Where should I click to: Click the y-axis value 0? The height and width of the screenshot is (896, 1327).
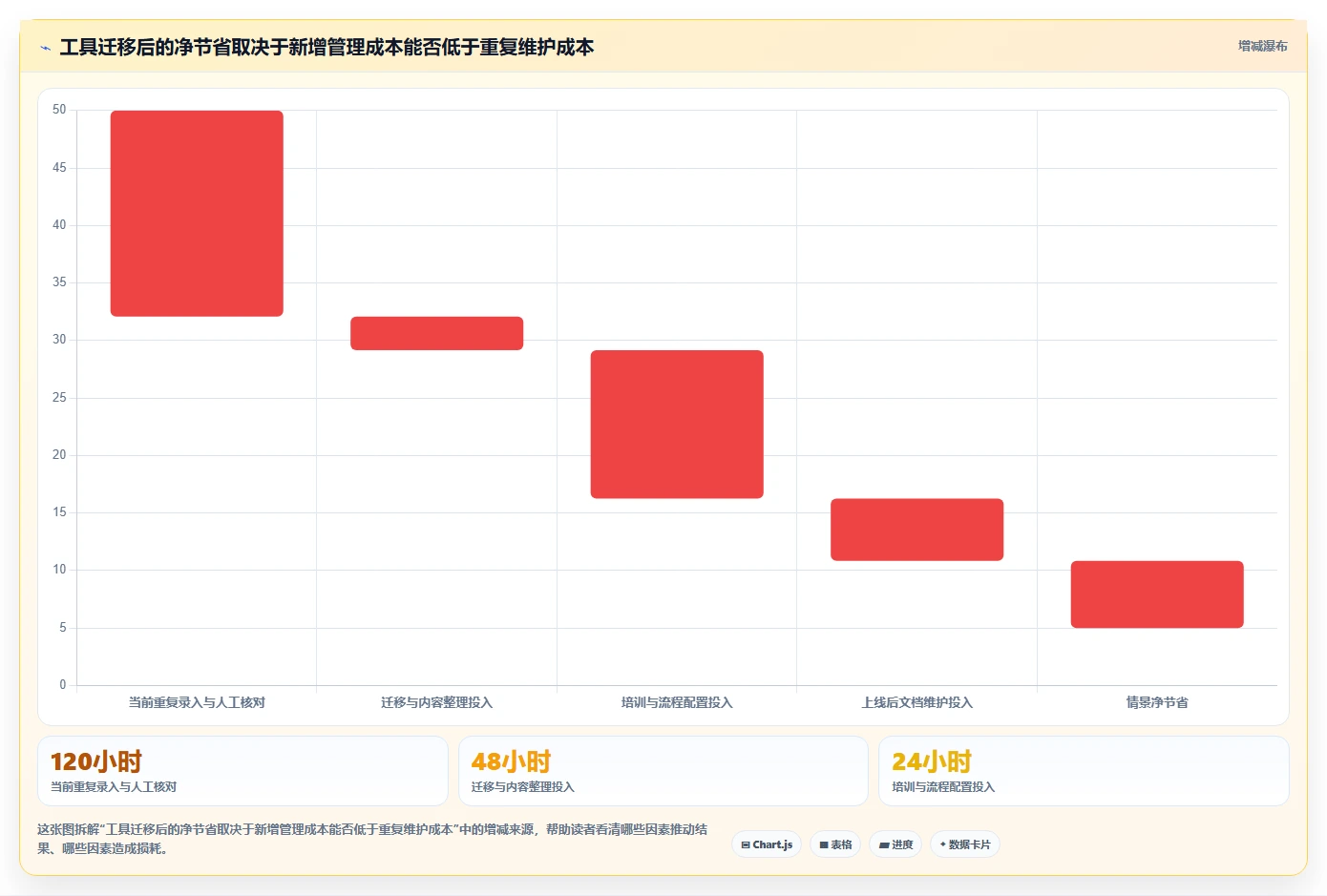point(63,684)
